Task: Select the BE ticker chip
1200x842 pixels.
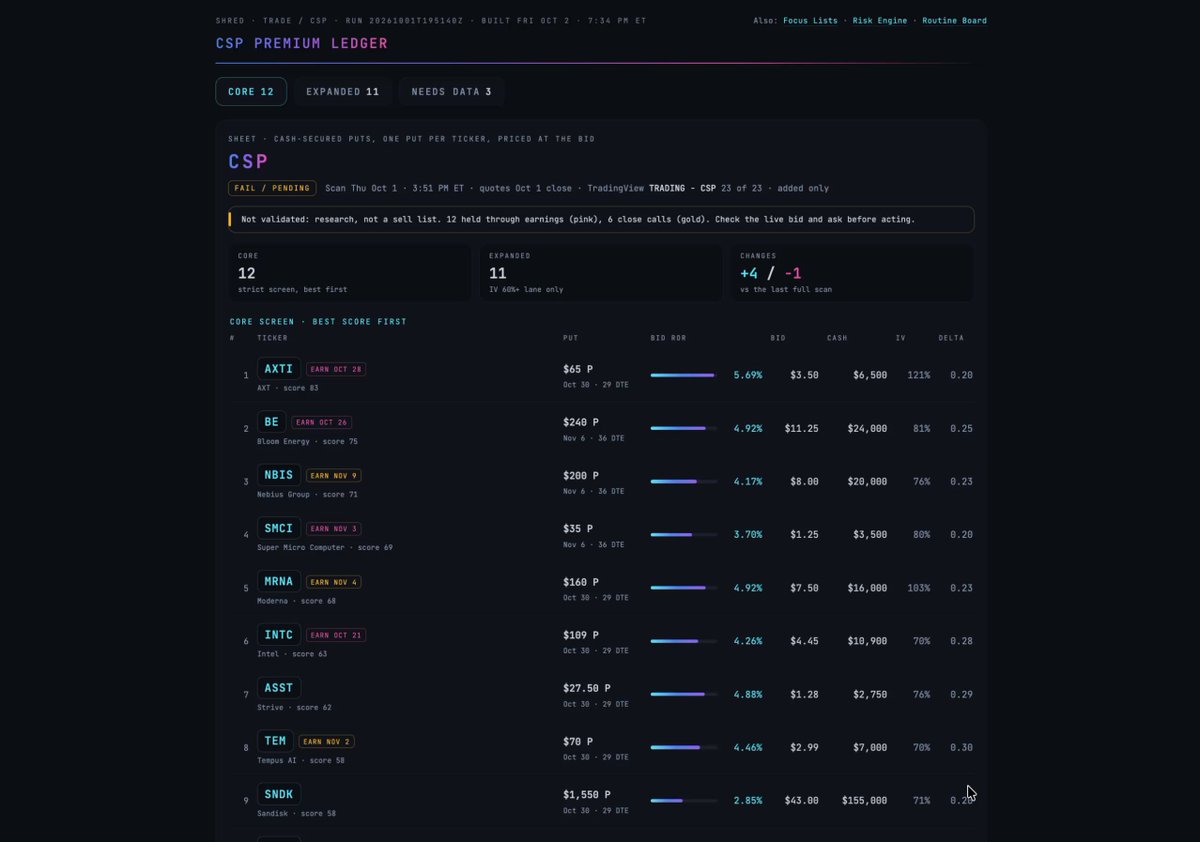Action: (272, 422)
